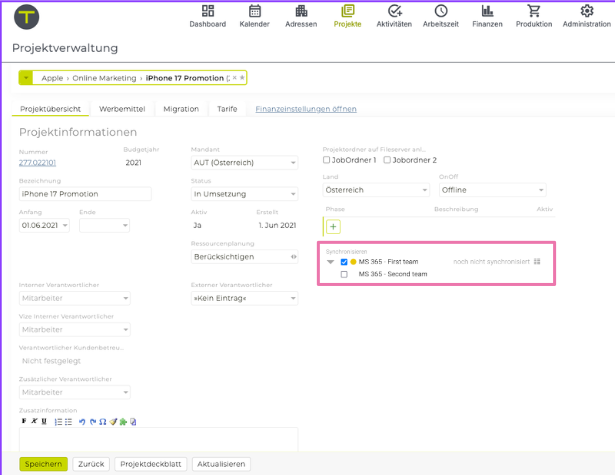The width and height of the screenshot is (615, 475).
Task: Click the Speichern button
Action: pyautogui.click(x=43, y=464)
